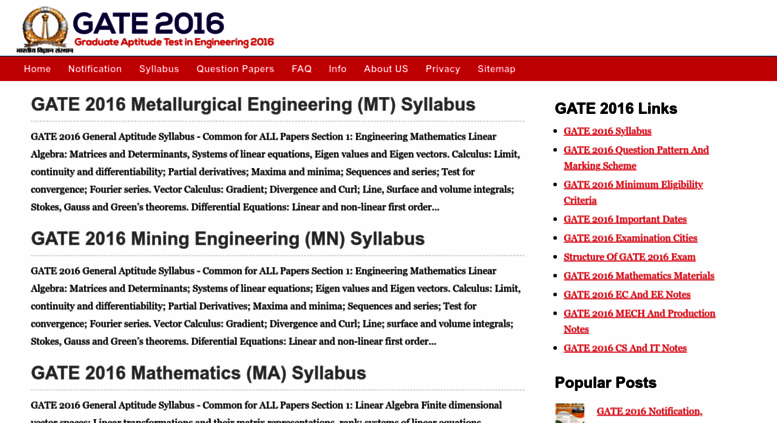Viewport: 777px width, 423px height.
Task: Open GATE 2016 Minimum Eligibility Criteria link
Action: tap(633, 192)
